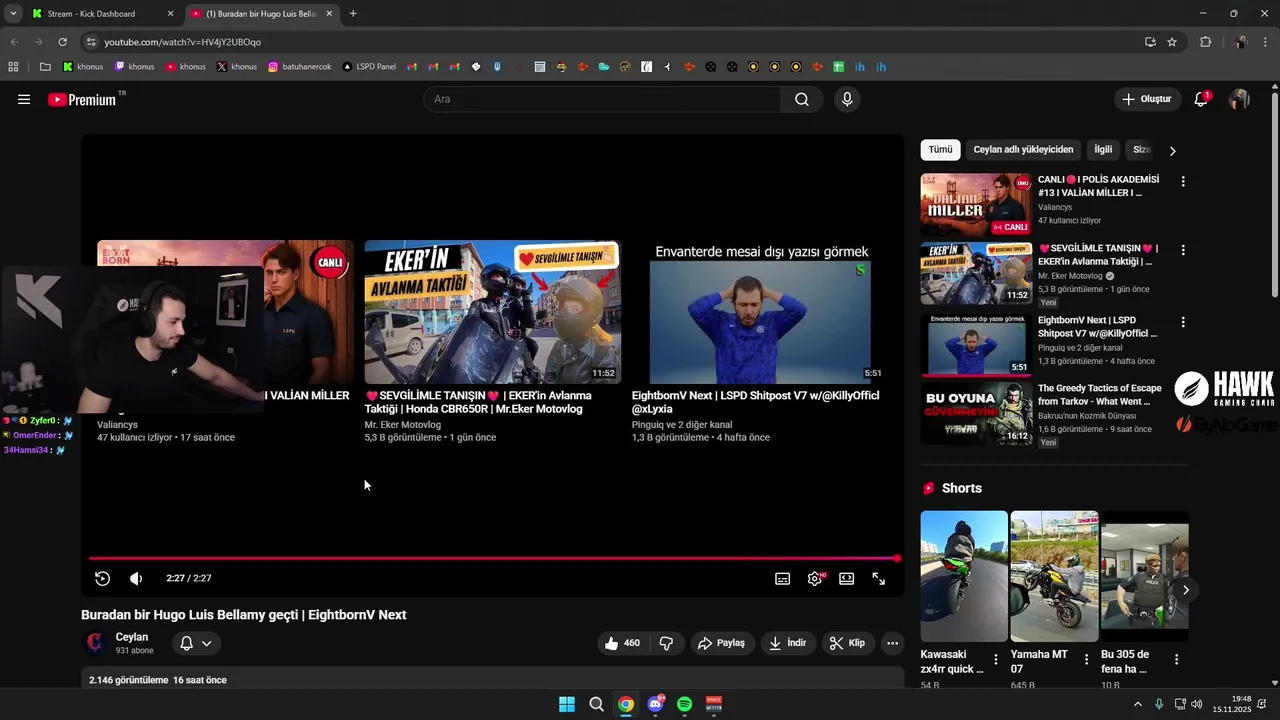This screenshot has height=720, width=1280.
Task: Dislike the video
Action: point(666,643)
